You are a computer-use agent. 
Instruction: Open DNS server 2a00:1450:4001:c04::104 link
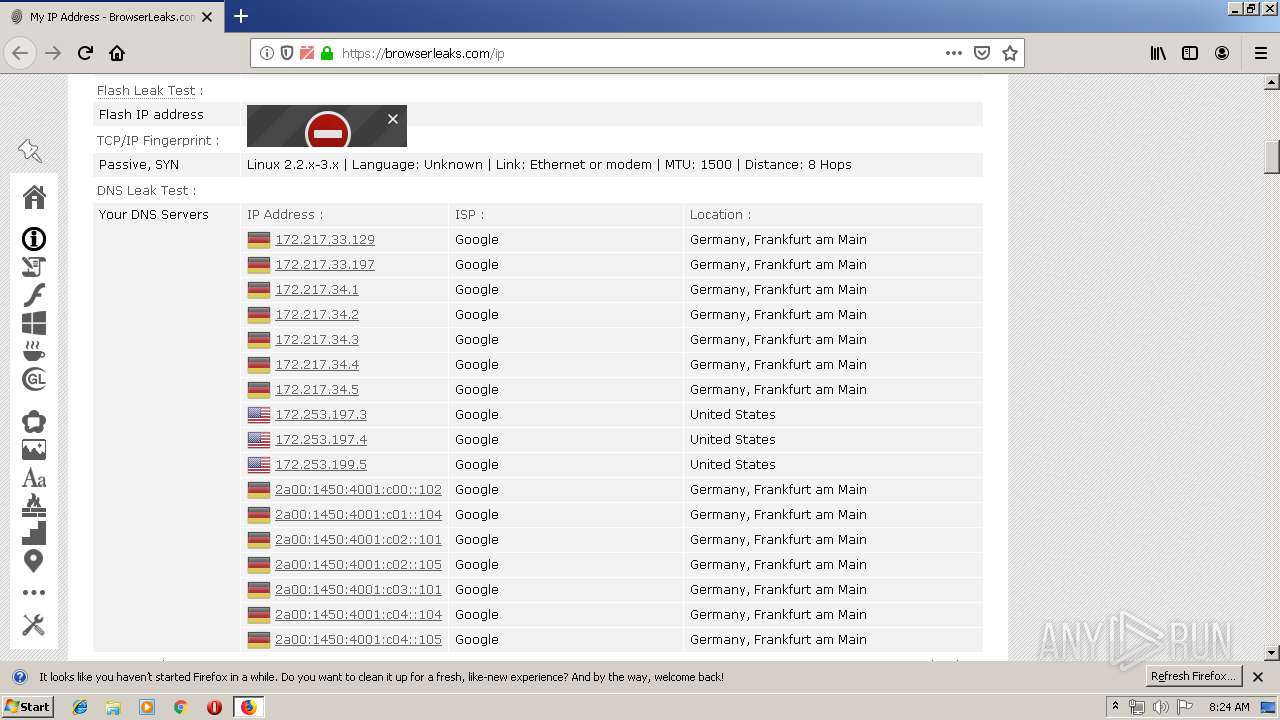[358, 614]
